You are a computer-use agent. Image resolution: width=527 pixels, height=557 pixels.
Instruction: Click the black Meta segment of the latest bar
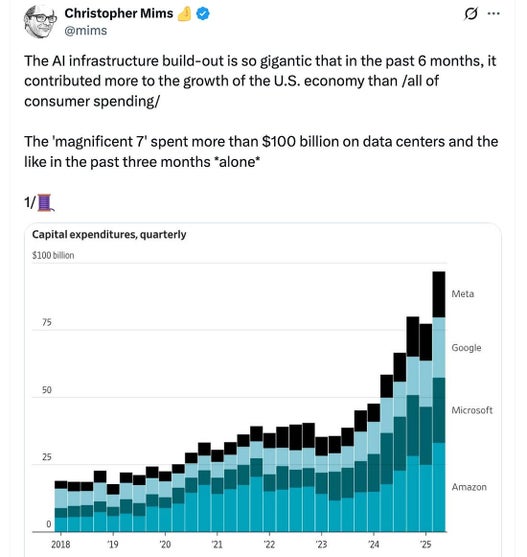(x=439, y=294)
